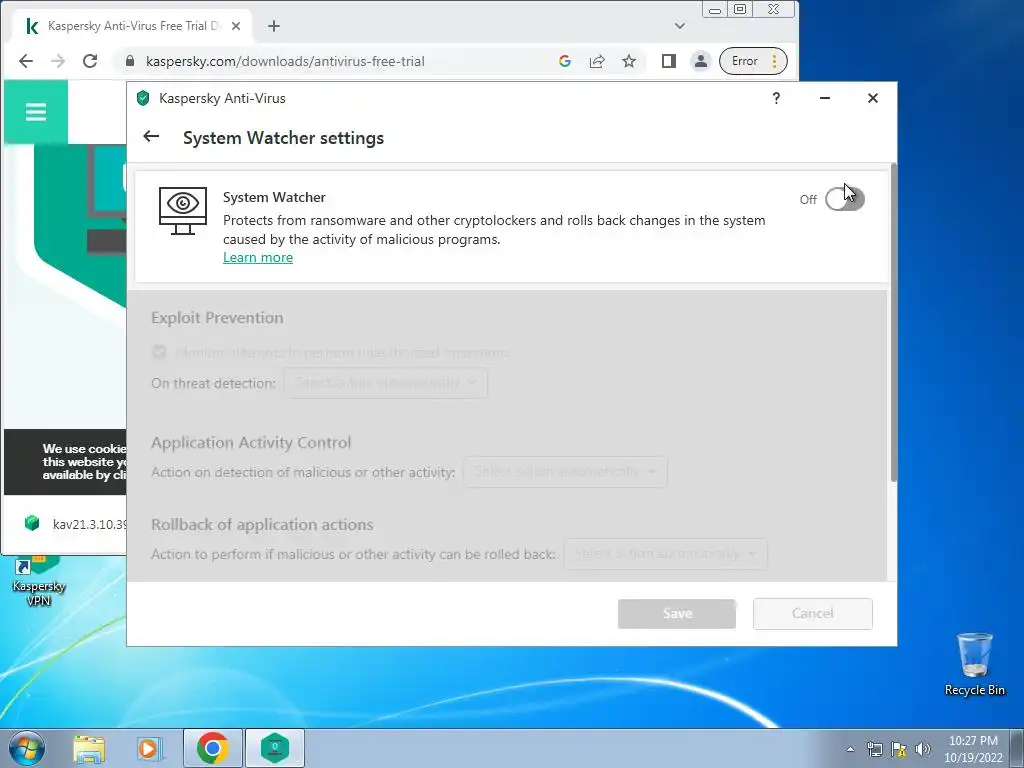Open the Action Center flag icon

pos(899,749)
